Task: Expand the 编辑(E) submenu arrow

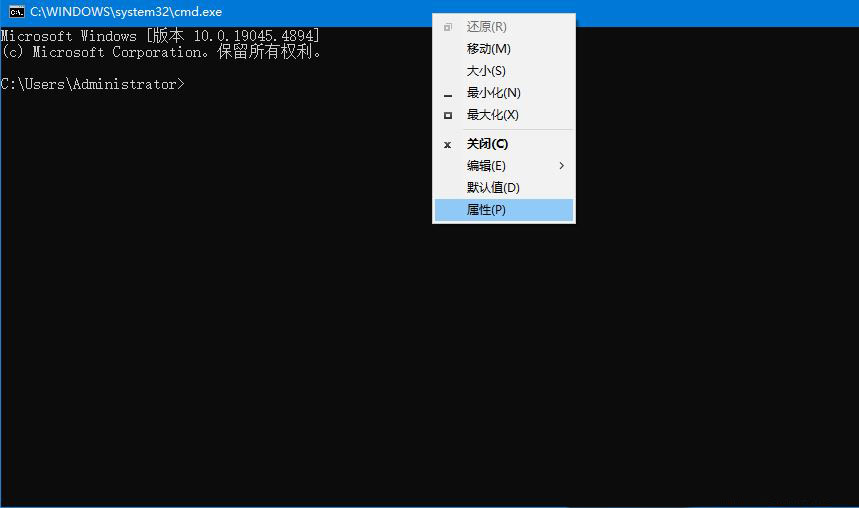Action: click(562, 165)
